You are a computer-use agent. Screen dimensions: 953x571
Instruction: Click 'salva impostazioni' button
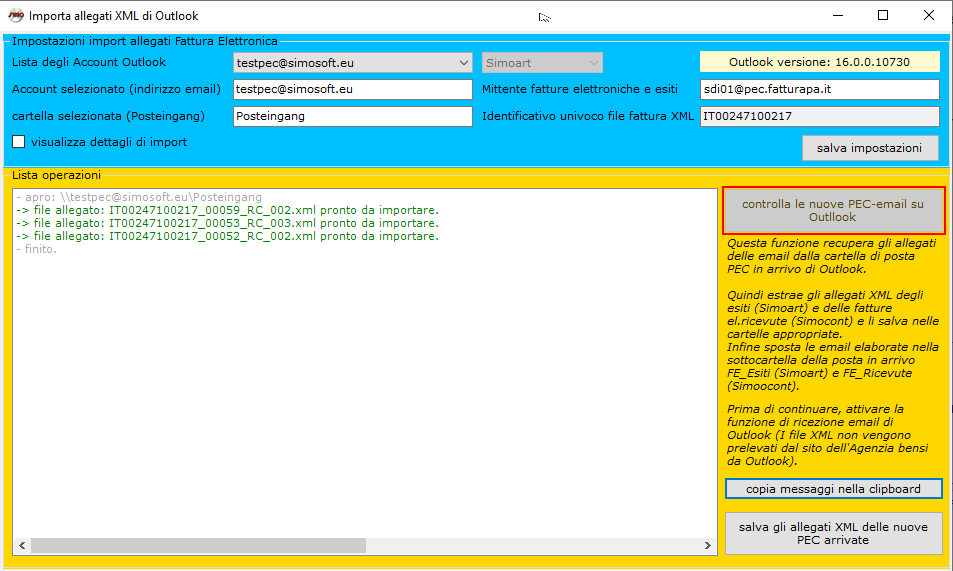869,148
